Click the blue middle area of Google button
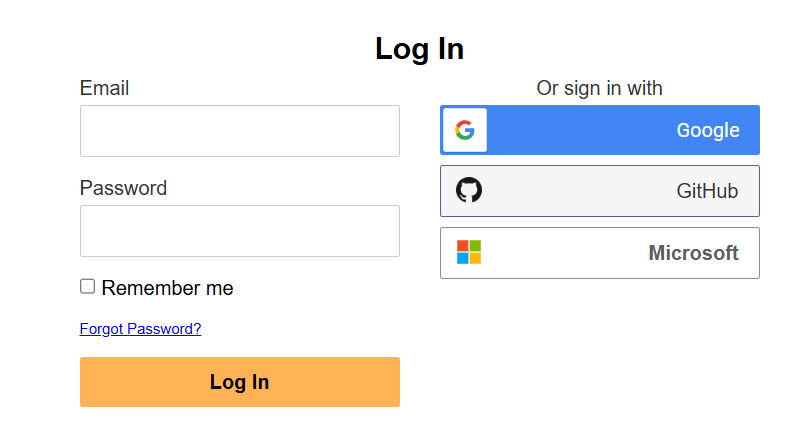Screen dimensions: 812x431 click(x=580, y=130)
